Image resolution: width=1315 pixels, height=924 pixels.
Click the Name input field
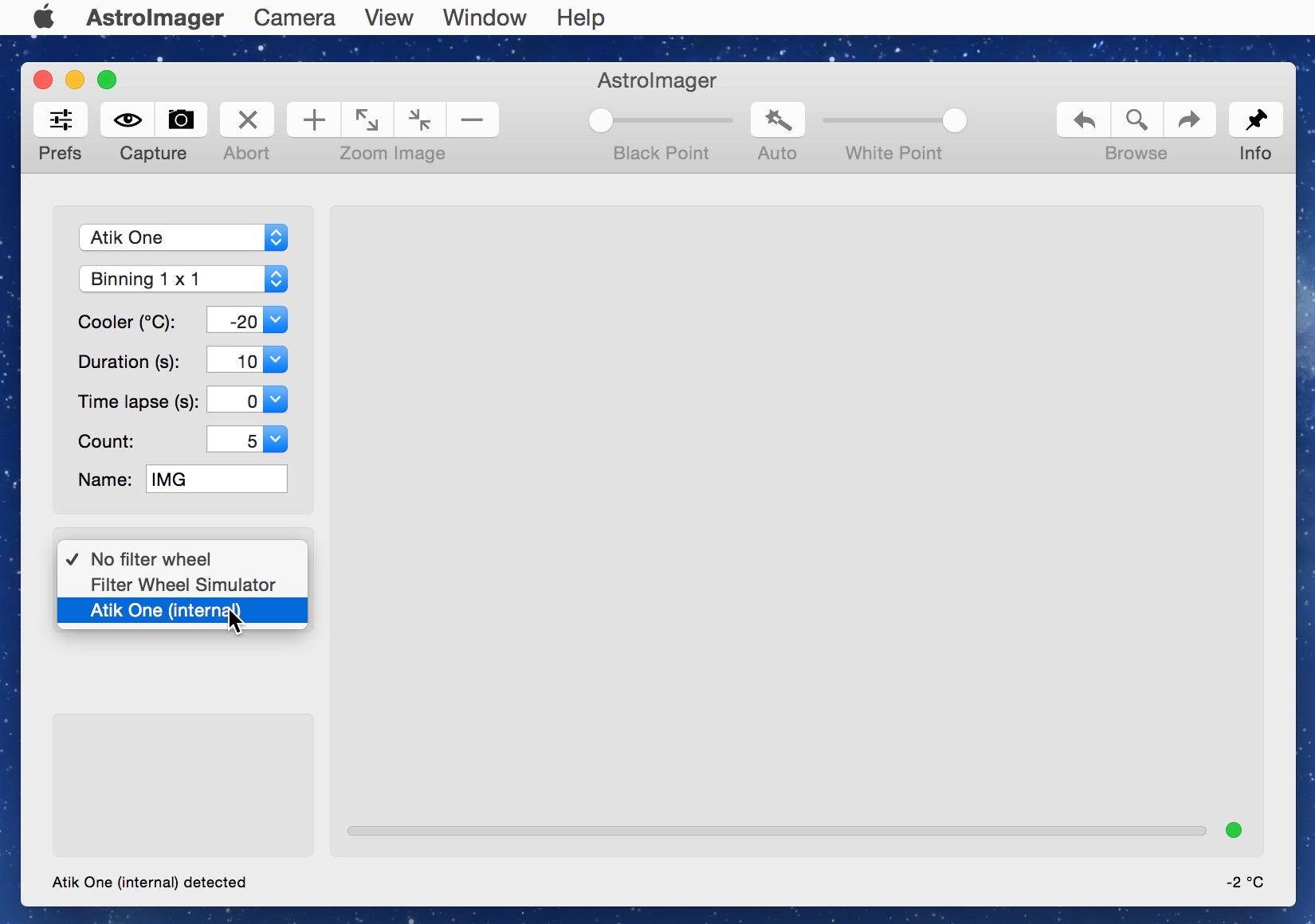(x=217, y=480)
